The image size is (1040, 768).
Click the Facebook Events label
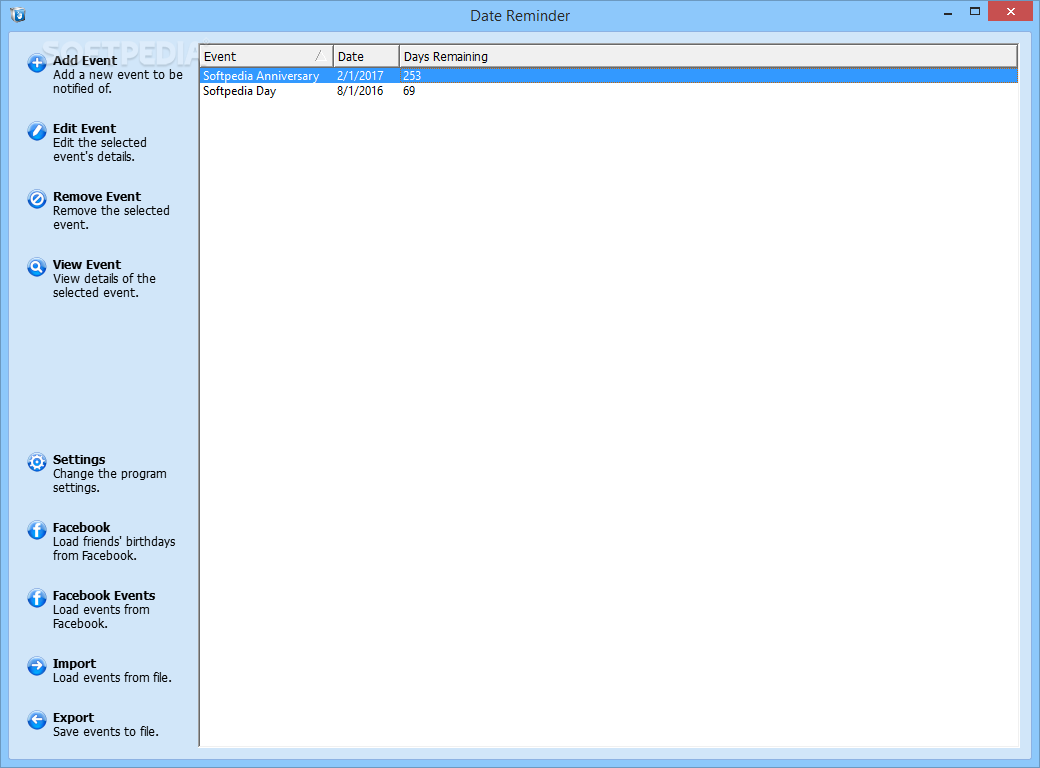point(104,595)
